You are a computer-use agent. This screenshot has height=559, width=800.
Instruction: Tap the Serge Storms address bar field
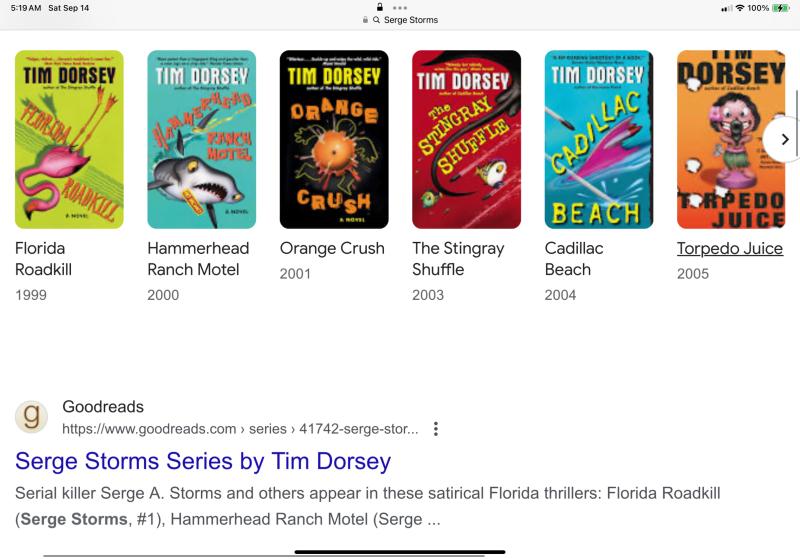coord(400,20)
